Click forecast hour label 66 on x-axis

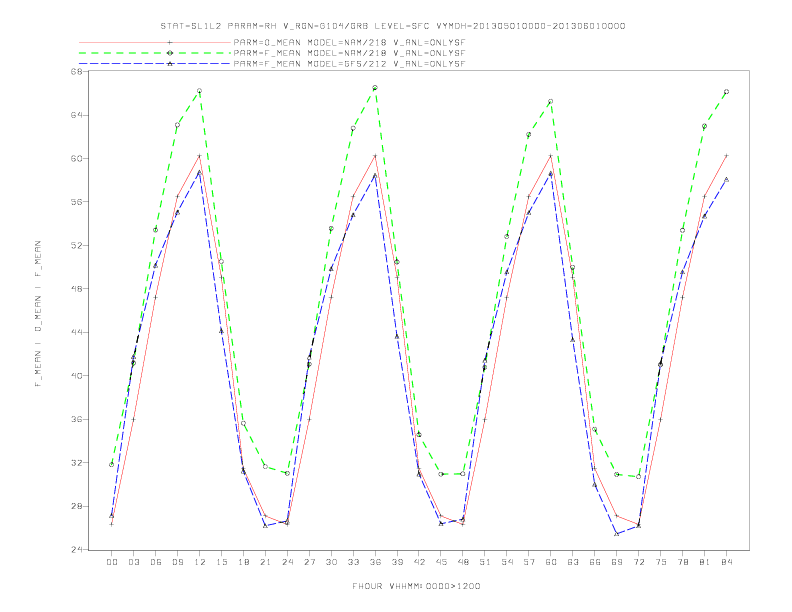click(595, 562)
